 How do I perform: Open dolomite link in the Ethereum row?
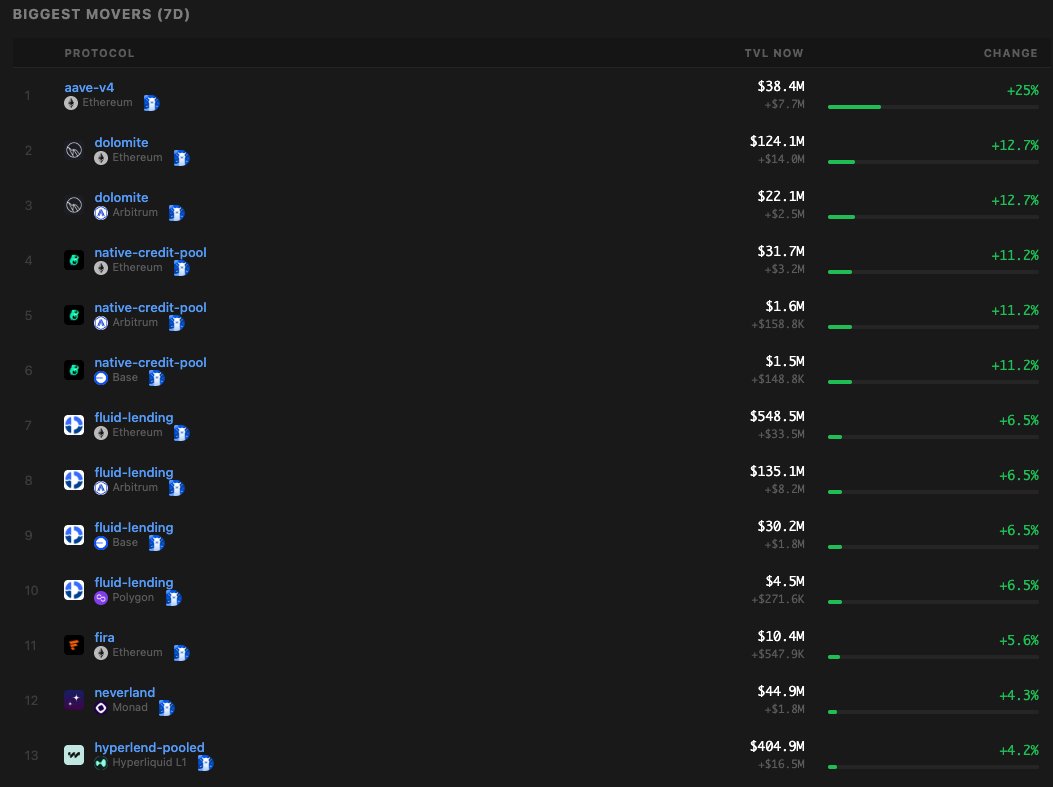(121, 142)
